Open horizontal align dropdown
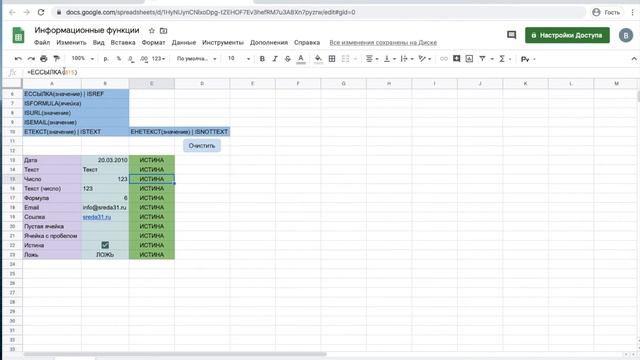640x360 pixels. pyautogui.click(x=371, y=59)
